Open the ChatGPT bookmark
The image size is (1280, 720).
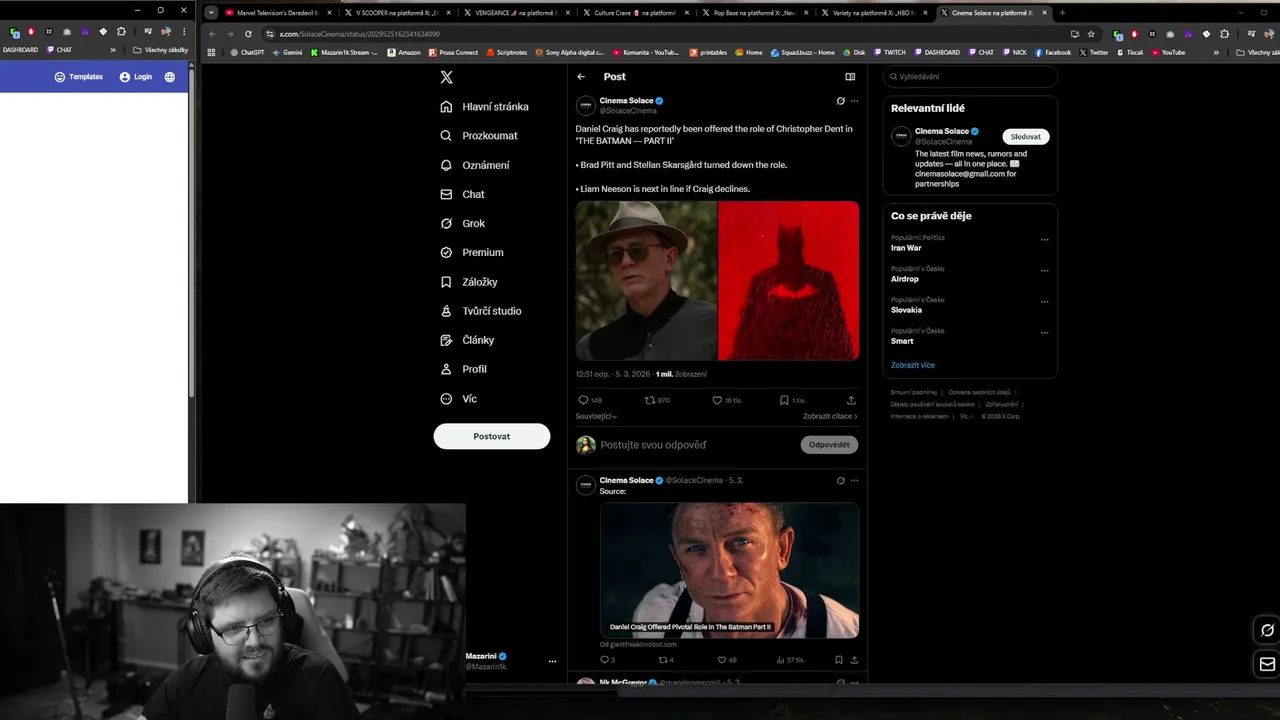(x=247, y=52)
